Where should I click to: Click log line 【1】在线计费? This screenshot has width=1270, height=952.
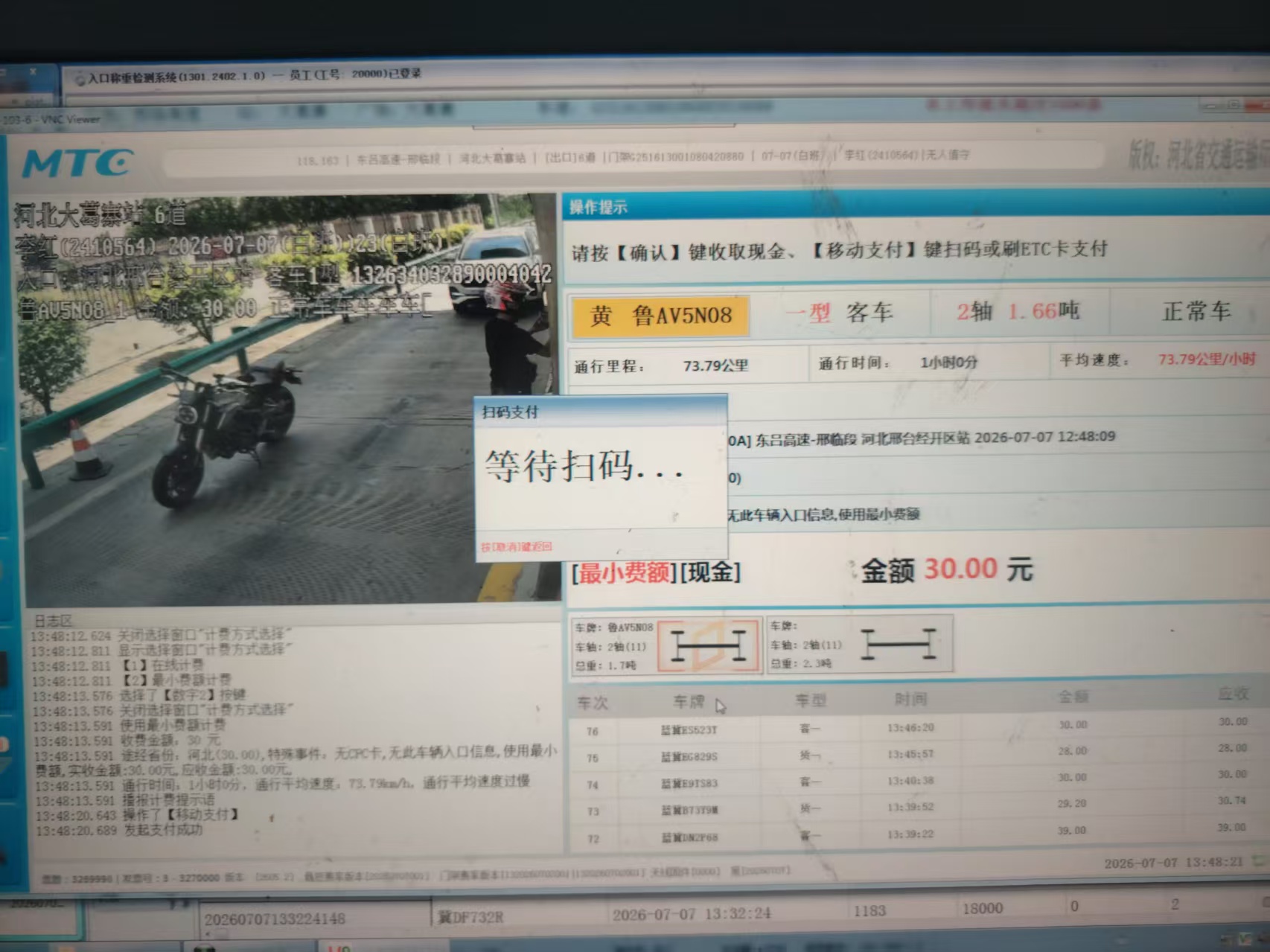tap(119, 665)
